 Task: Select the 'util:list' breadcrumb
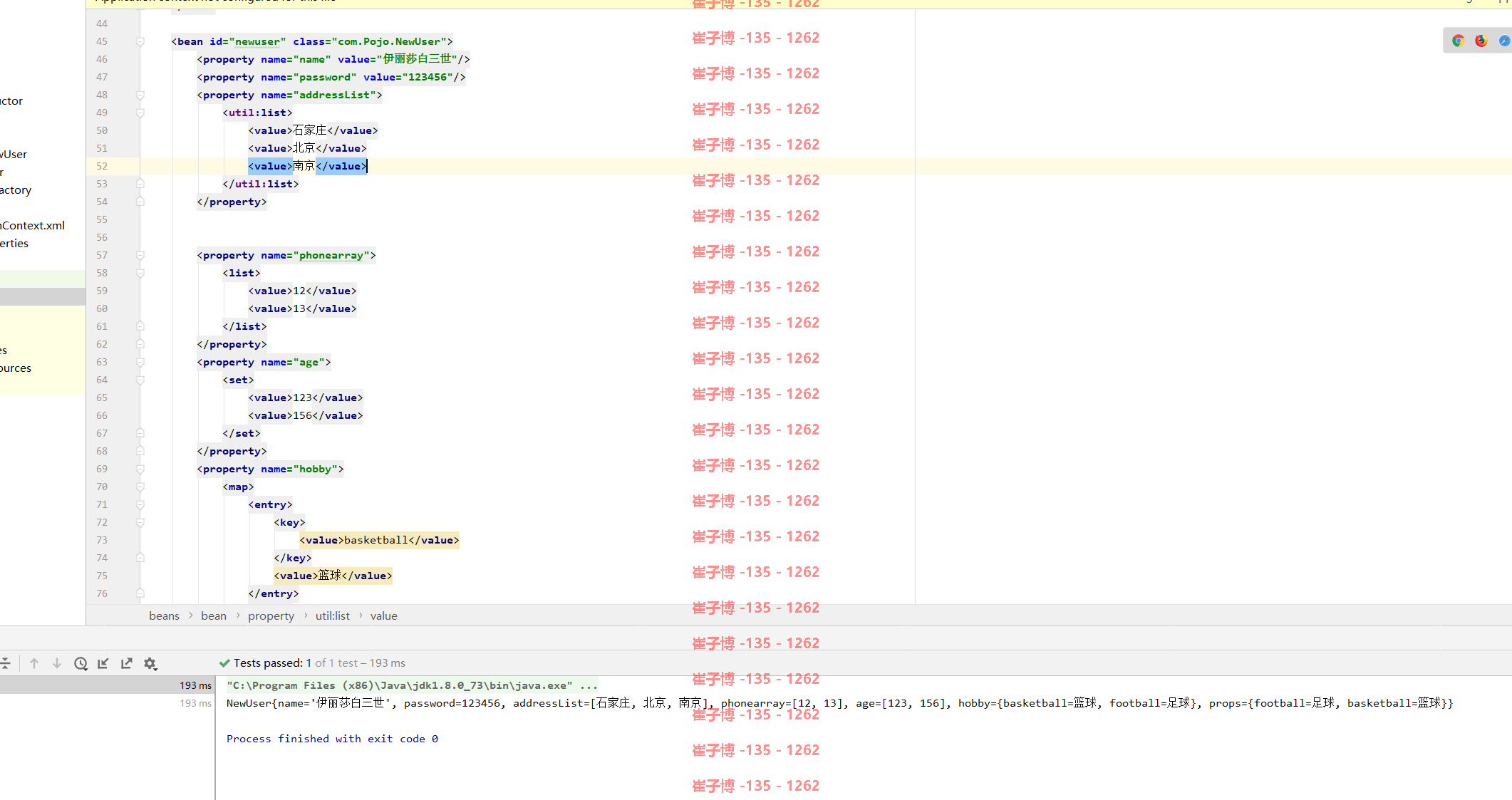(x=333, y=615)
